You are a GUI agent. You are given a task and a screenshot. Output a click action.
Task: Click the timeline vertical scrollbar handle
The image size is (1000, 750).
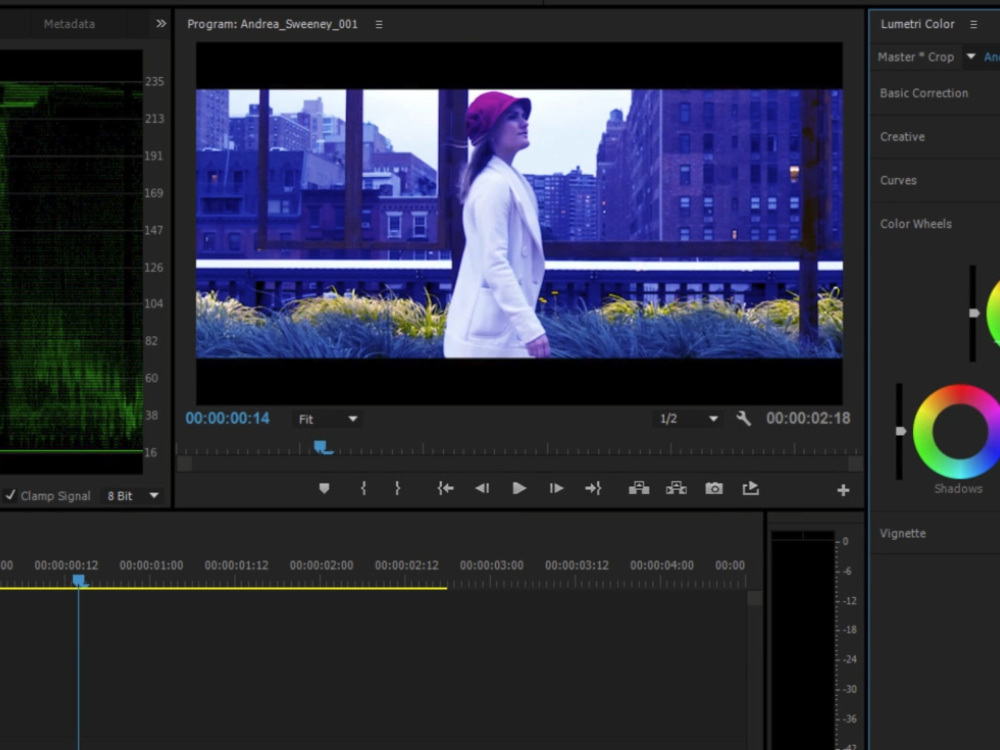754,598
